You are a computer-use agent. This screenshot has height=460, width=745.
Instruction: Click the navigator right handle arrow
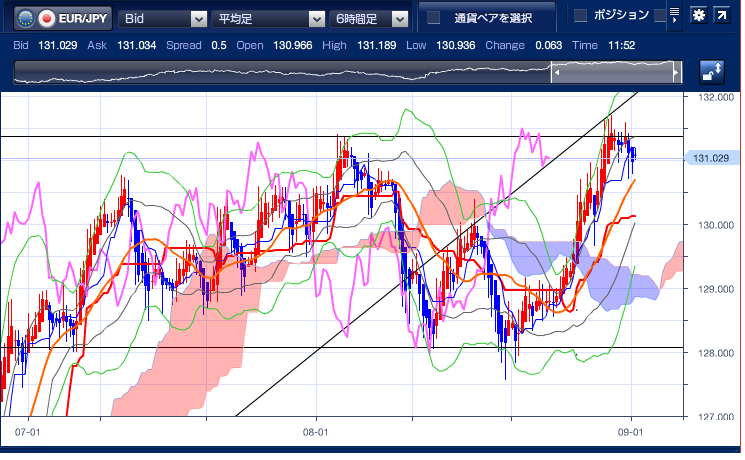pos(676,73)
